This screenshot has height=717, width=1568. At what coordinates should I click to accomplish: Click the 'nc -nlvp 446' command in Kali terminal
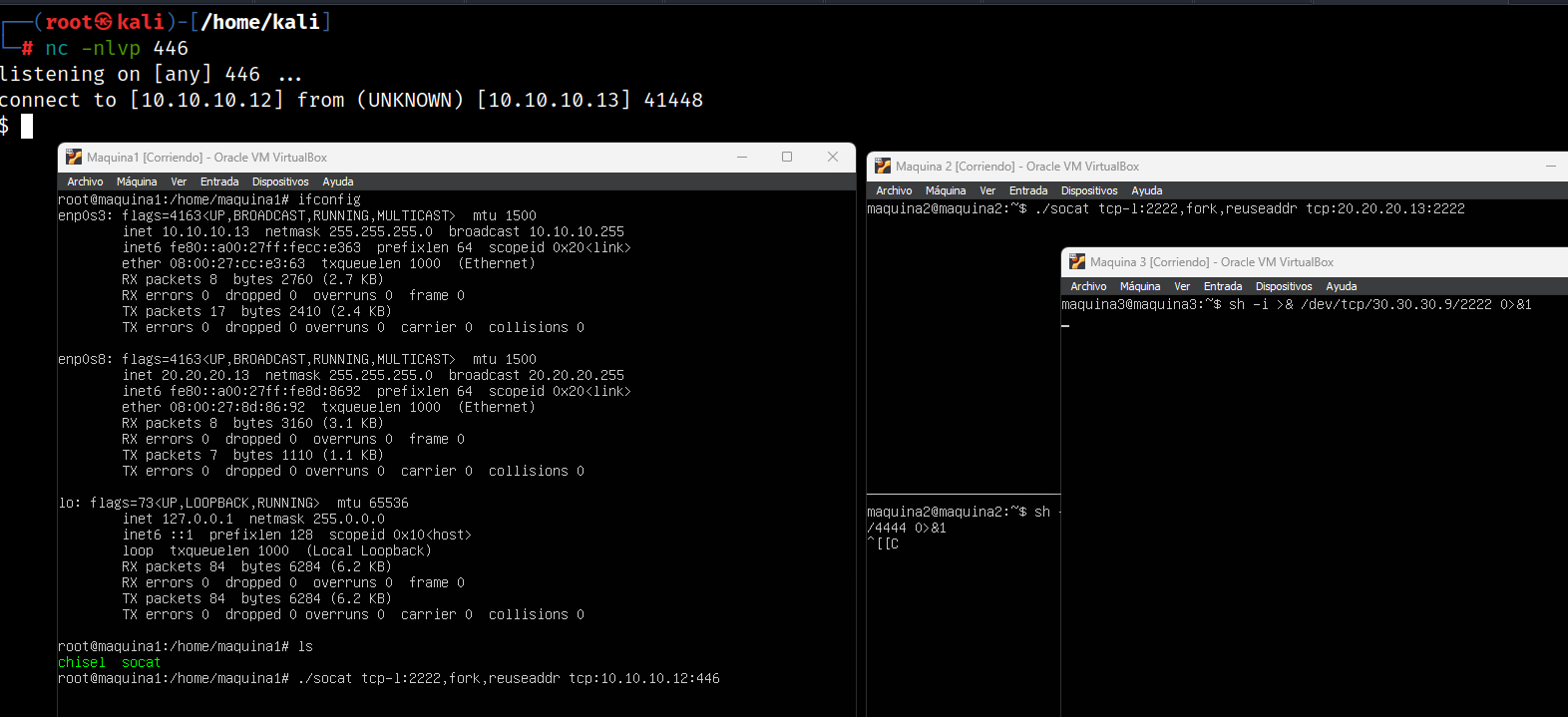click(117, 48)
